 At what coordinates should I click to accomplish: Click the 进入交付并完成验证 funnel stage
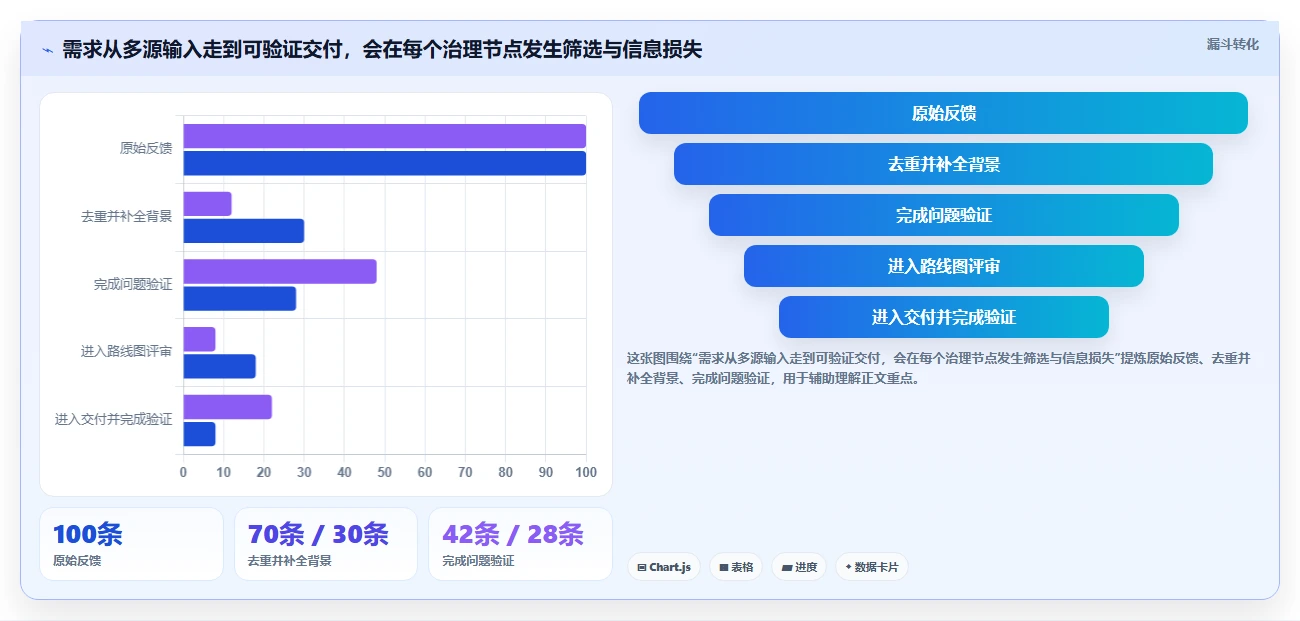tap(943, 317)
